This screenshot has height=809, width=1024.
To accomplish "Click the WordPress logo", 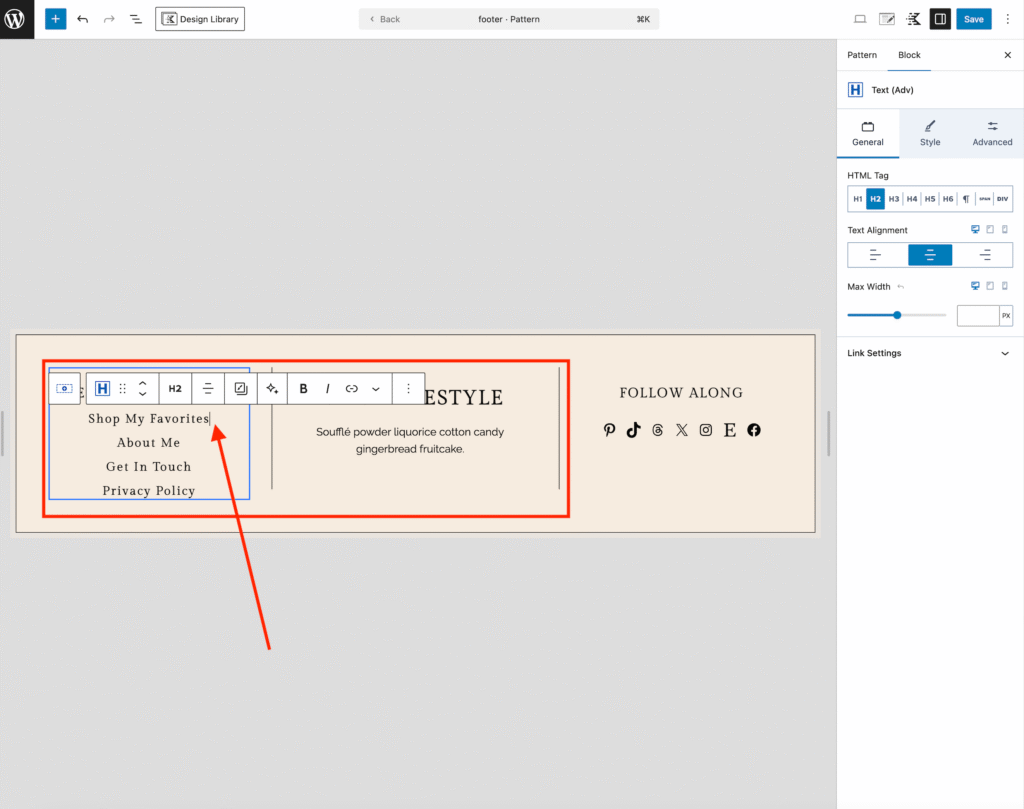I will click(17, 19).
